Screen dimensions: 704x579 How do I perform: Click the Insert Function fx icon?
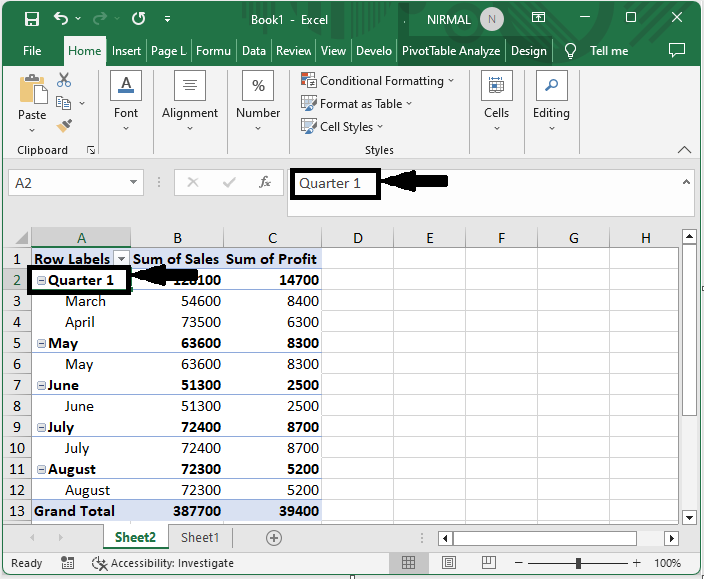[265, 182]
